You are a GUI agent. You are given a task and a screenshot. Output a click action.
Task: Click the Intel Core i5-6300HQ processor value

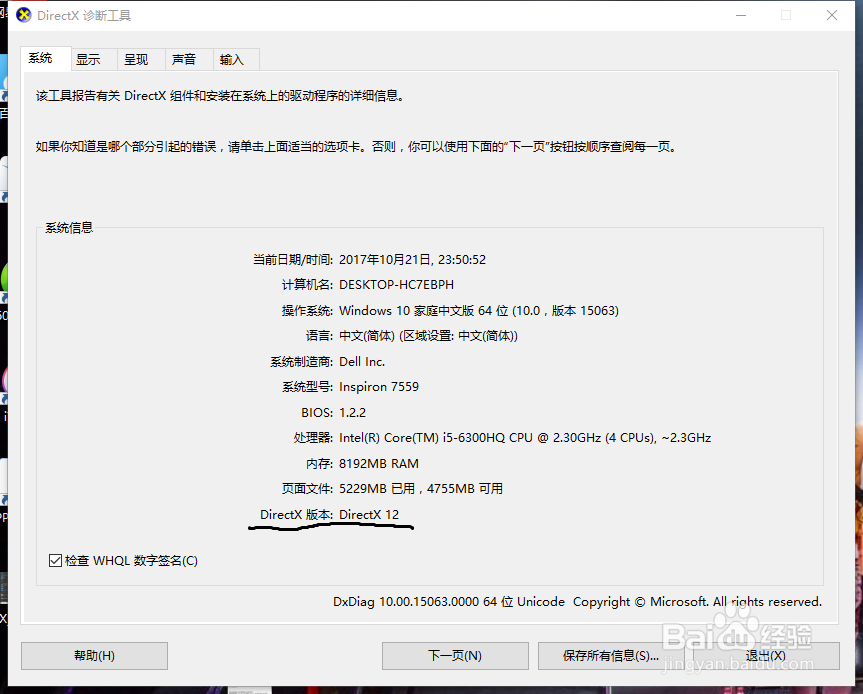pos(525,438)
